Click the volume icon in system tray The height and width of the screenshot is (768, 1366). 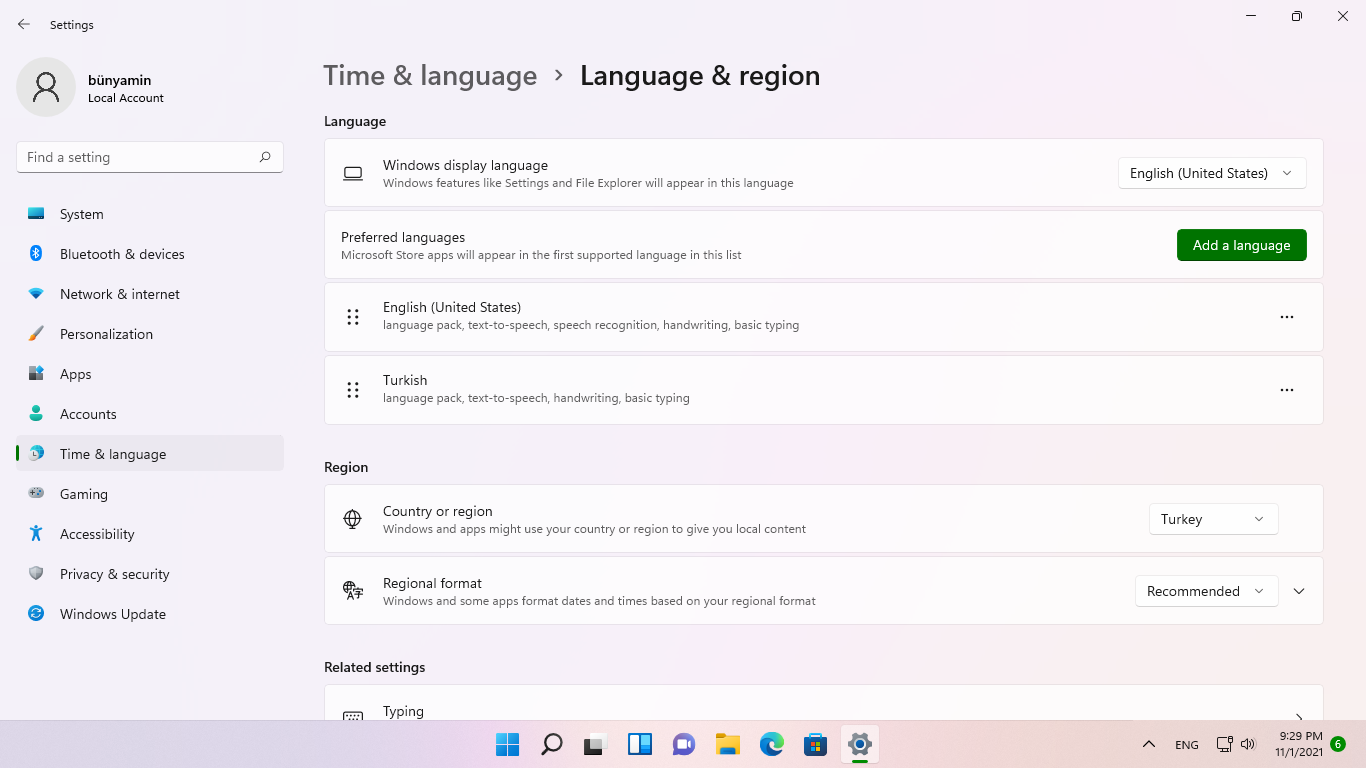[x=1248, y=744]
